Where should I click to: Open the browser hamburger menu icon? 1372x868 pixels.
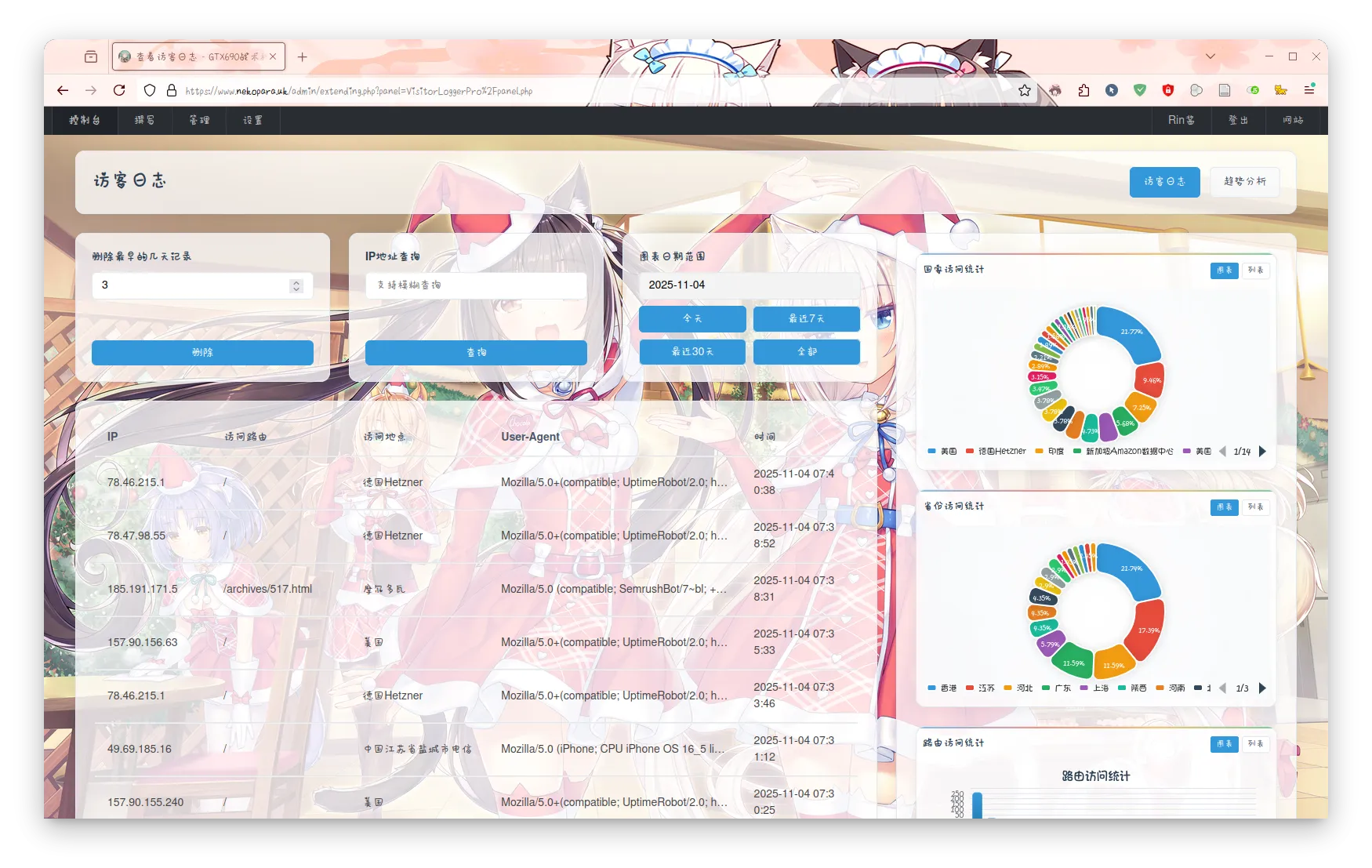1309,90
